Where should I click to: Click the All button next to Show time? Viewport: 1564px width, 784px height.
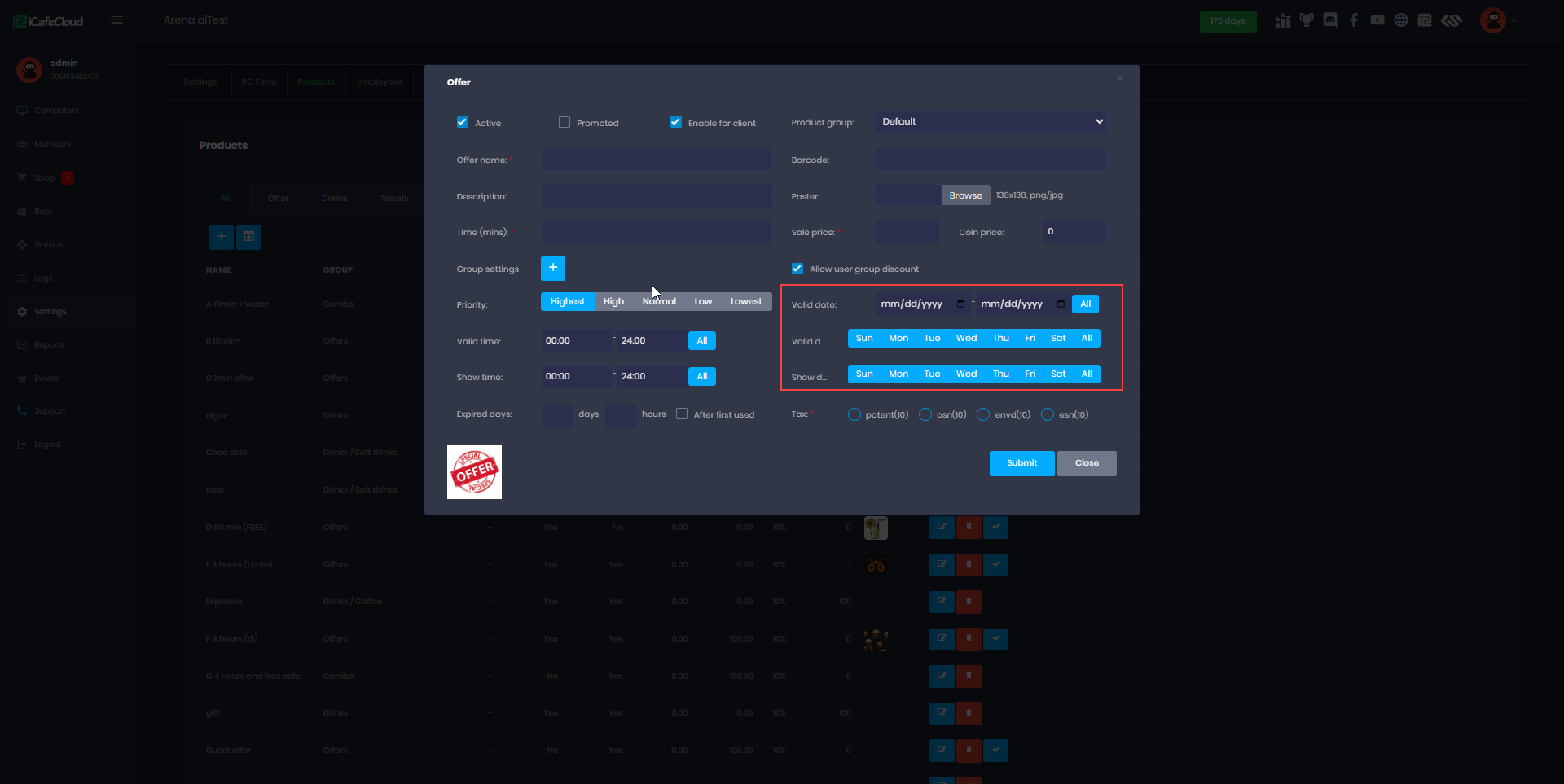pyautogui.click(x=702, y=376)
